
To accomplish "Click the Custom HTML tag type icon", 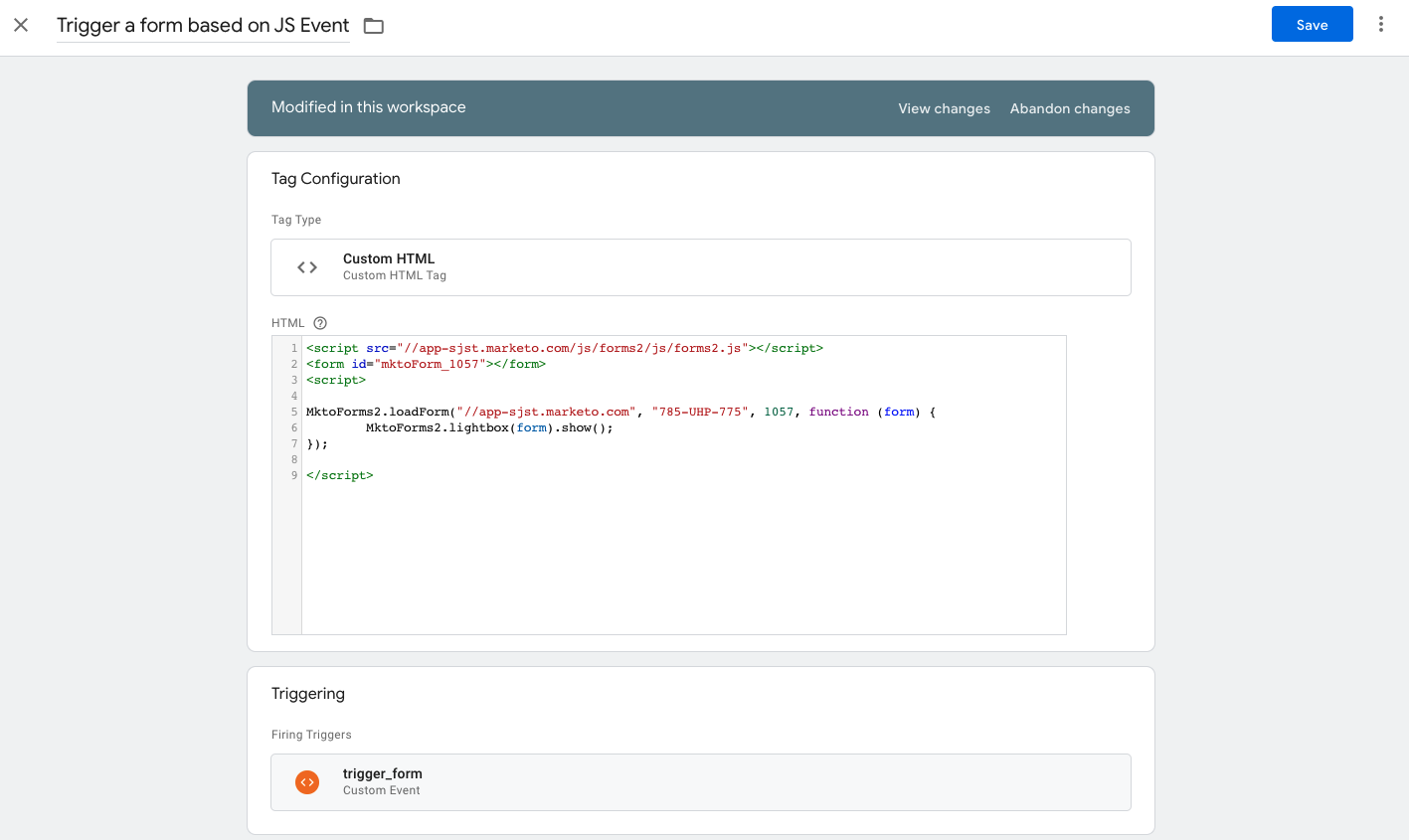I will coord(307,267).
